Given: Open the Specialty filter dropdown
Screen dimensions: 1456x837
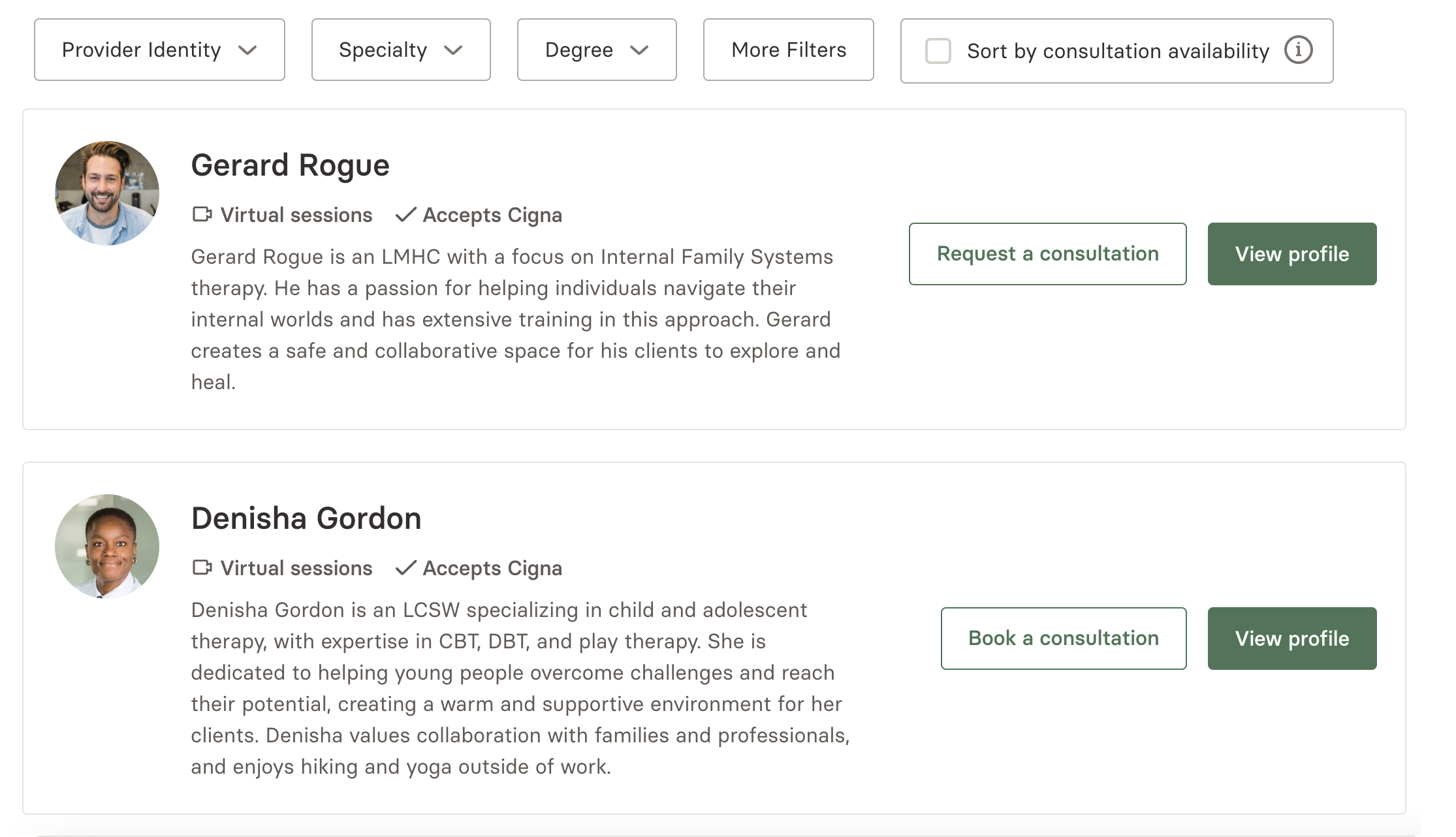Looking at the screenshot, I should tap(401, 50).
